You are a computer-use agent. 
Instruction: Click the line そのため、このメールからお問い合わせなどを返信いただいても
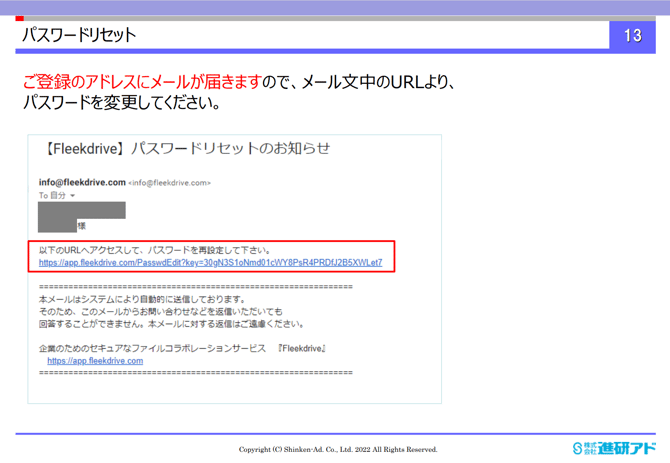pyautogui.click(x=161, y=312)
